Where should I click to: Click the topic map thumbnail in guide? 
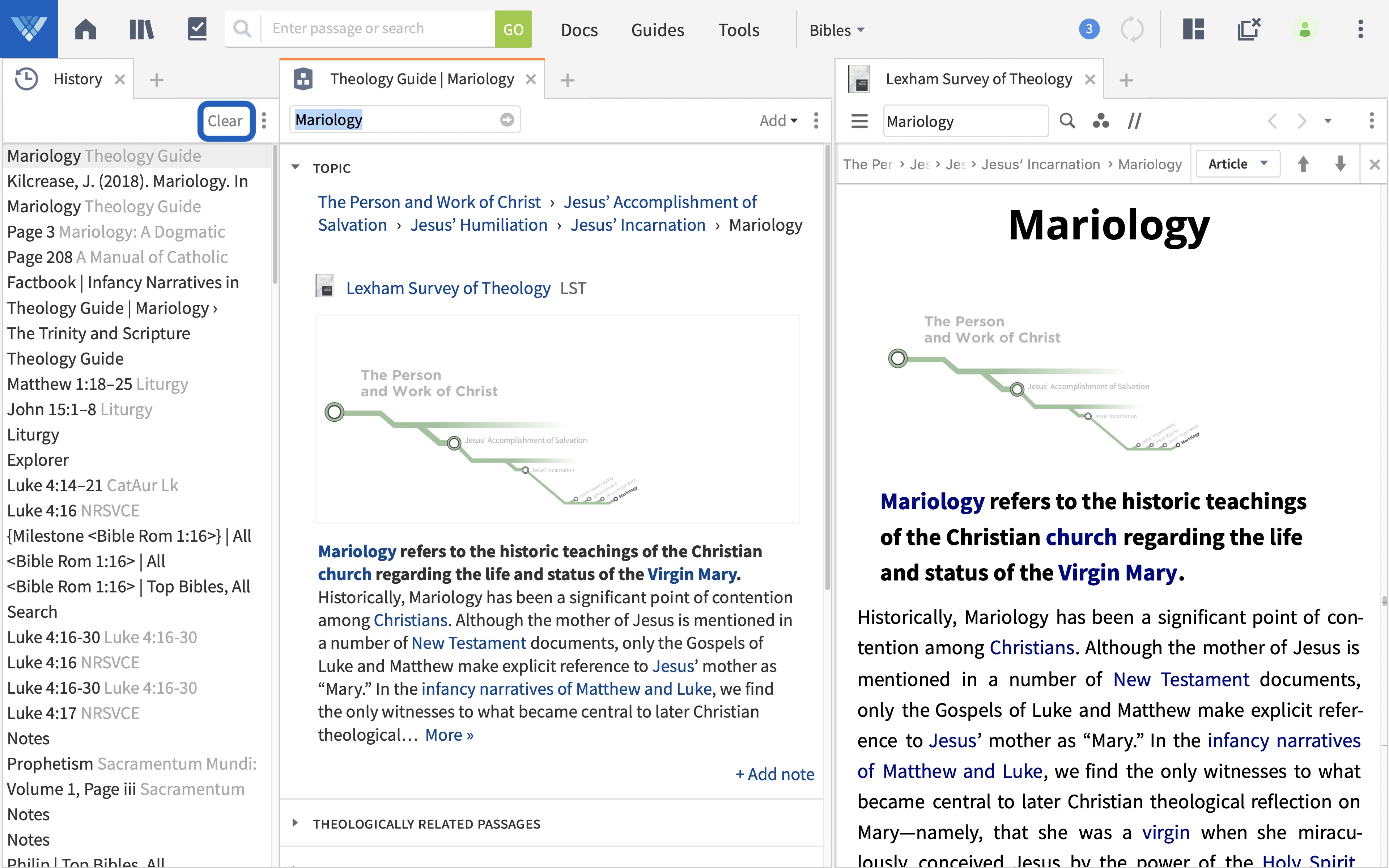click(557, 418)
